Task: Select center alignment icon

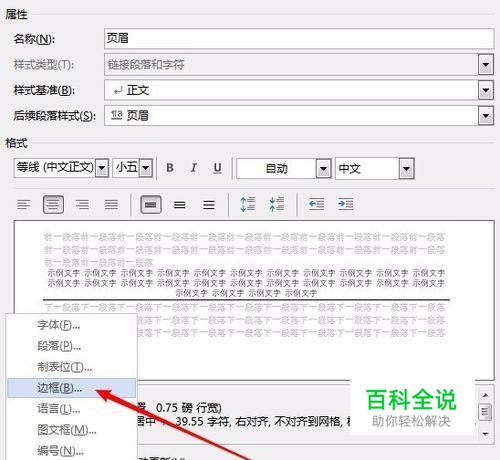Action: (53, 204)
